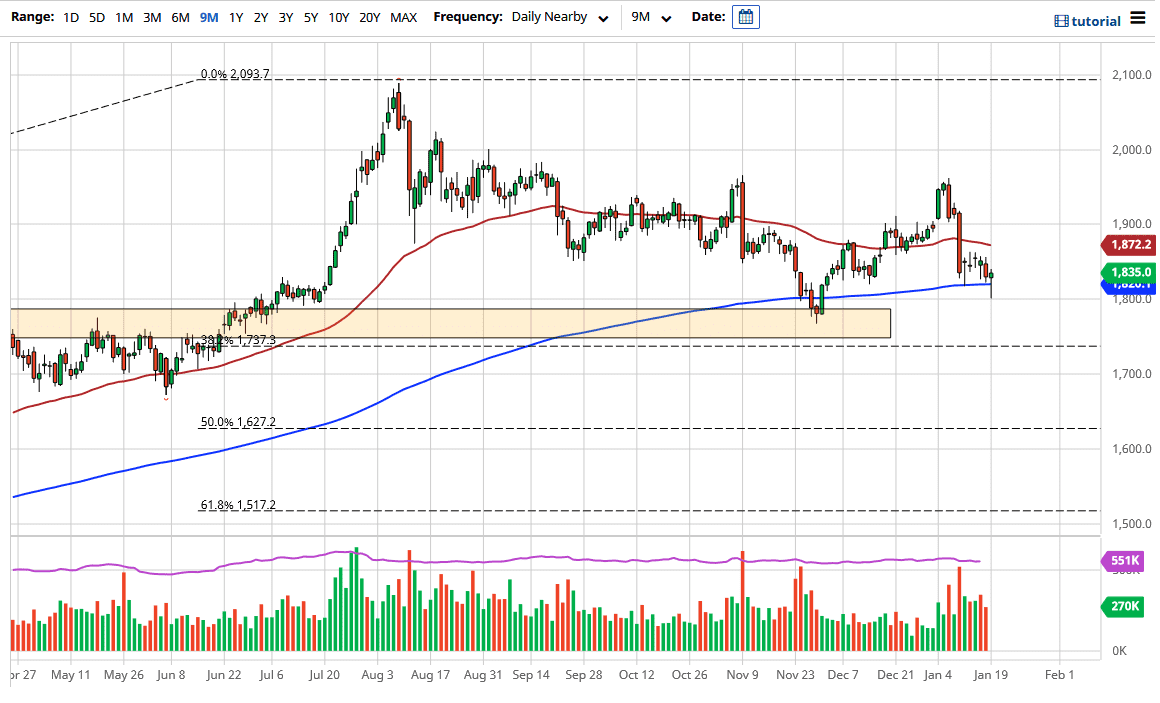
Task: Select the 3M range option
Action: (151, 17)
